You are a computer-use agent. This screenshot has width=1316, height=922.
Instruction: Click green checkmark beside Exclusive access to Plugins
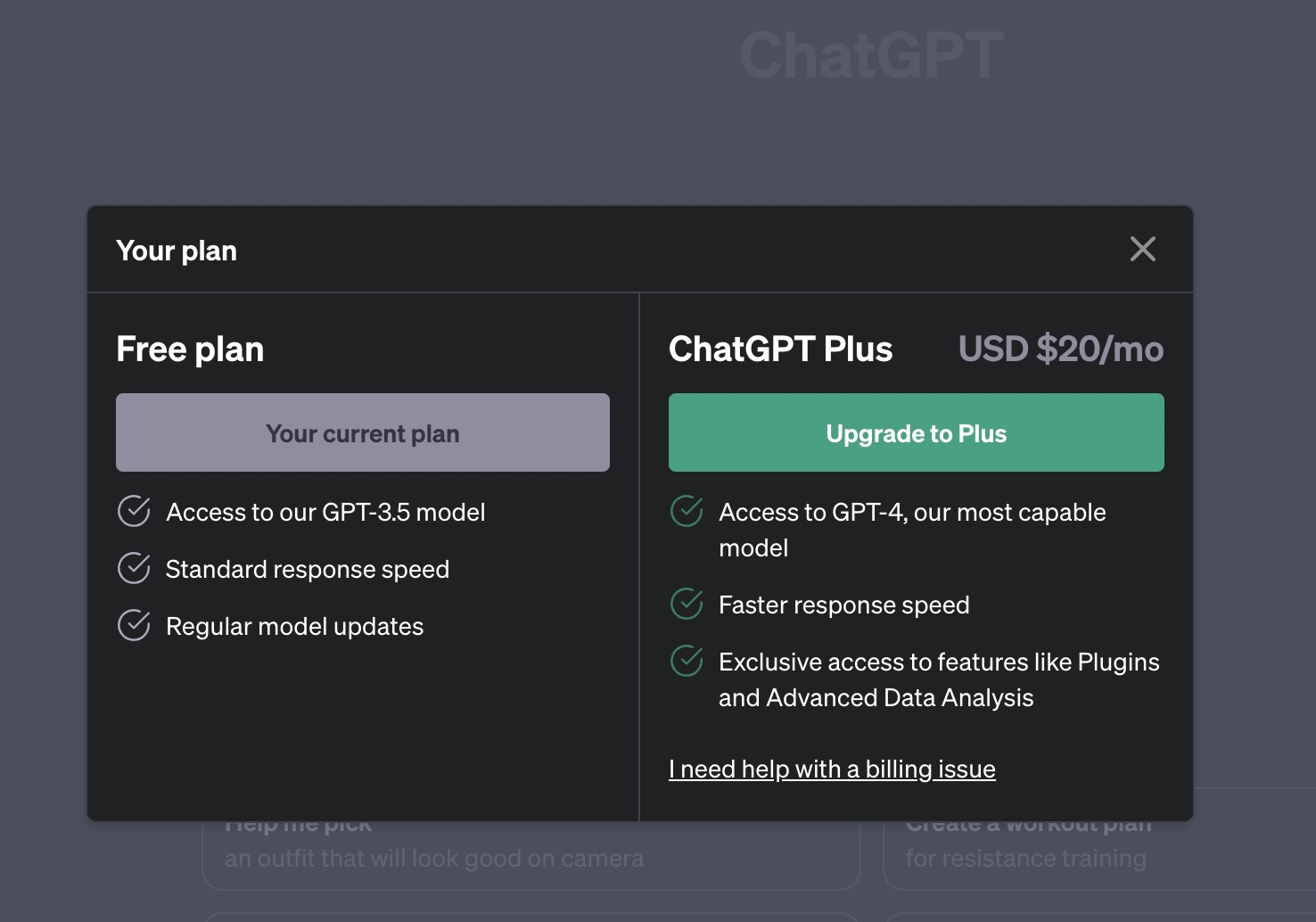coord(687,662)
